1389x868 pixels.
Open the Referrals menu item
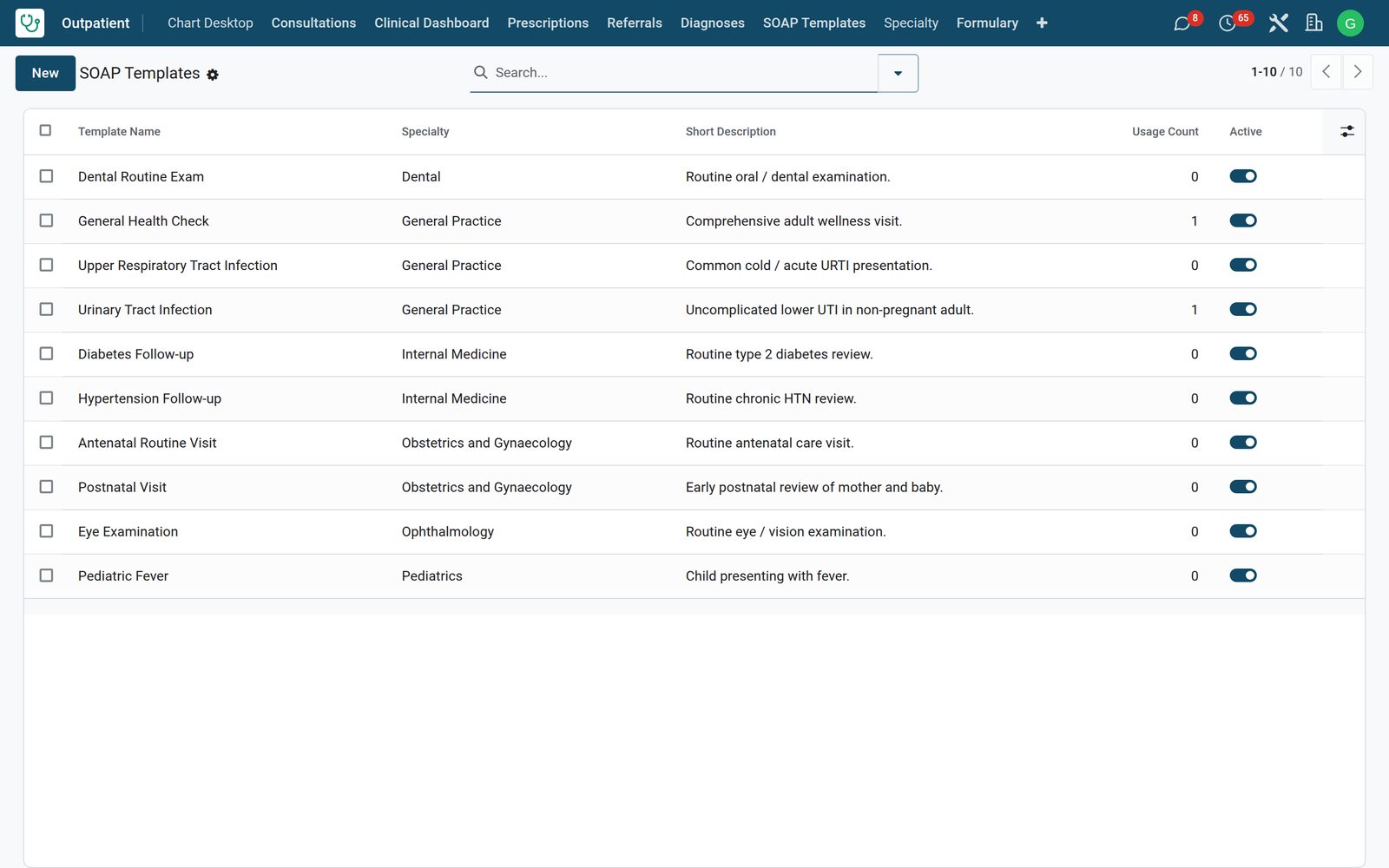(x=635, y=23)
